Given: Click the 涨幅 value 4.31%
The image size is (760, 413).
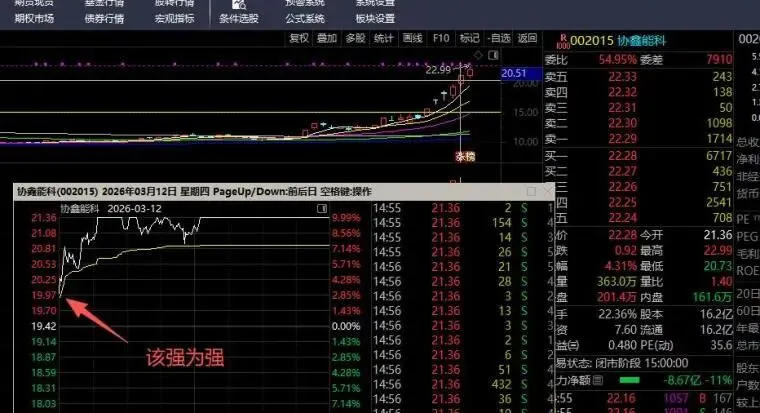Looking at the screenshot, I should point(620,266).
